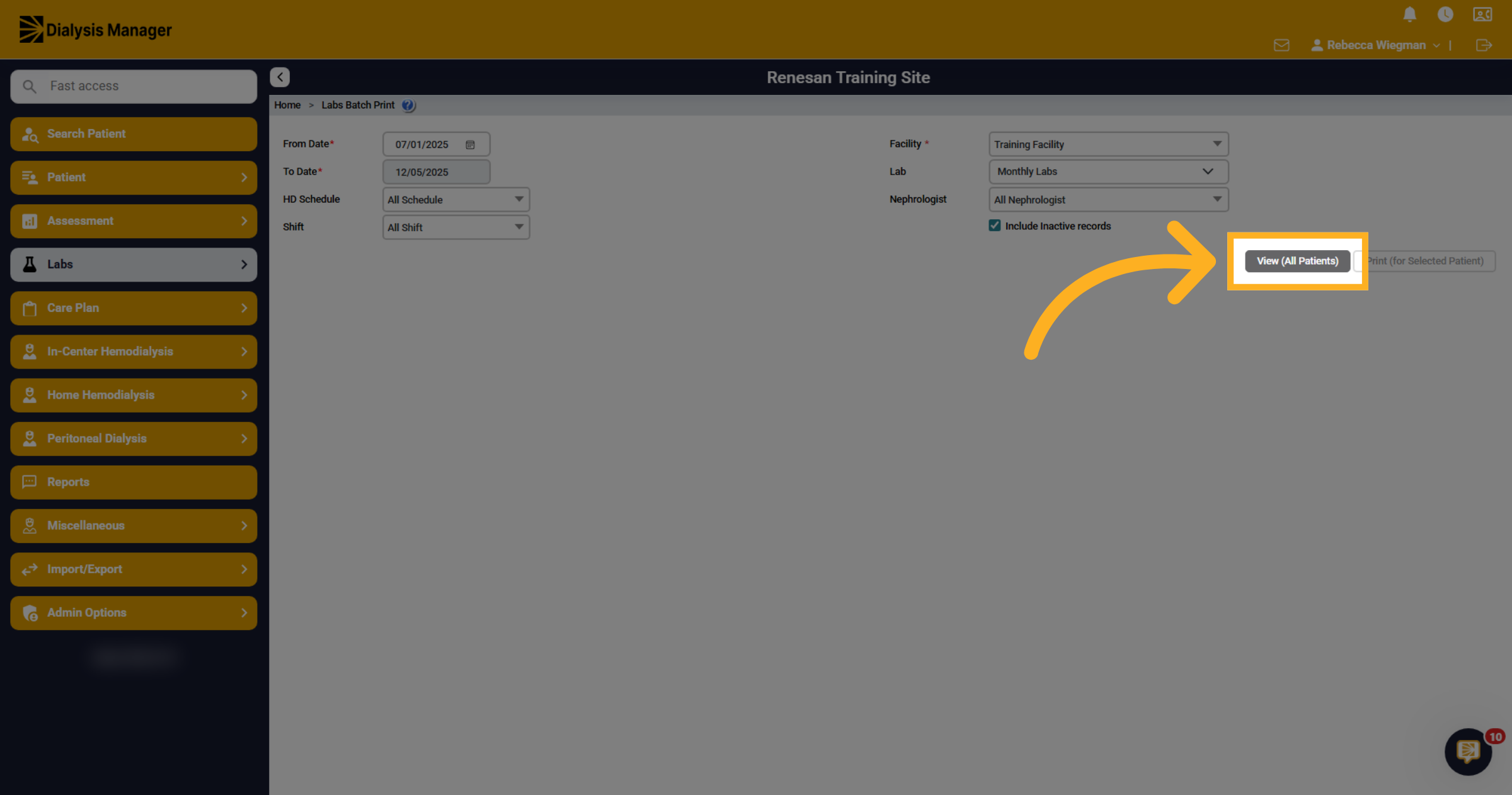
Task: Focus the Fast access search box
Action: (134, 86)
